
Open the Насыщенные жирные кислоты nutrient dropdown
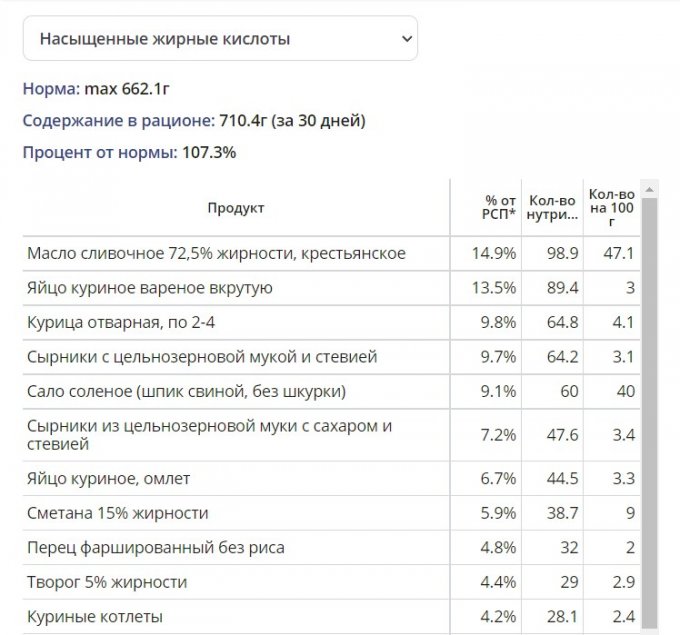click(x=219, y=39)
